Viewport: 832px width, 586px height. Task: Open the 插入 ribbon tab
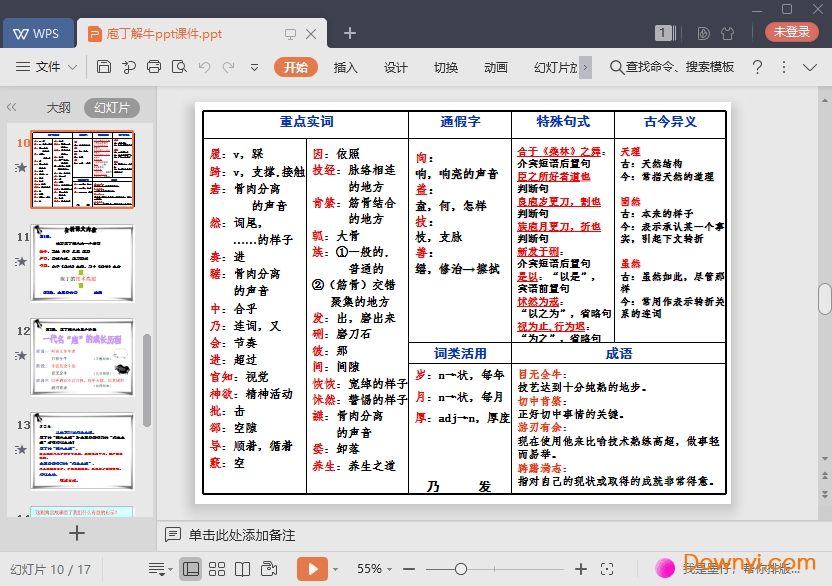coord(345,67)
